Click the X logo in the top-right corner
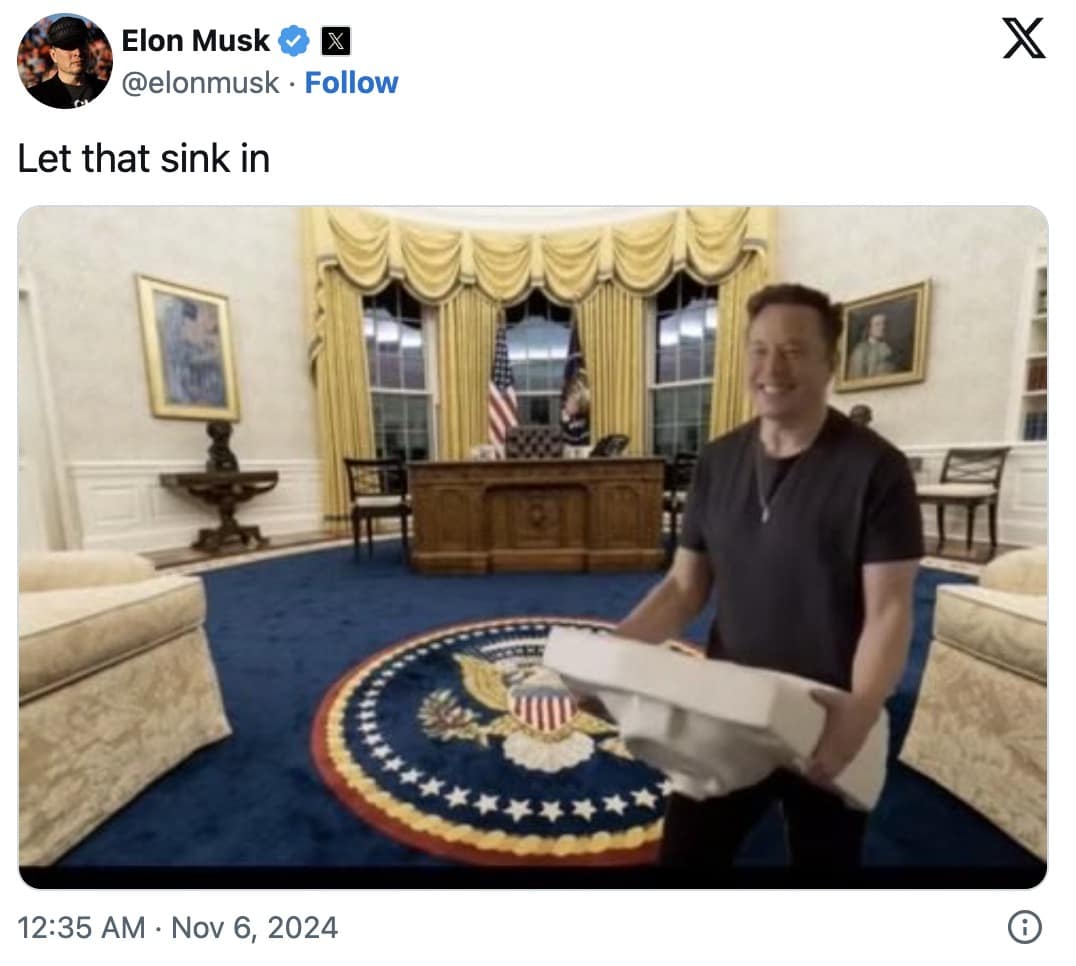Image resolution: width=1076 pixels, height=966 pixels. (1024, 39)
